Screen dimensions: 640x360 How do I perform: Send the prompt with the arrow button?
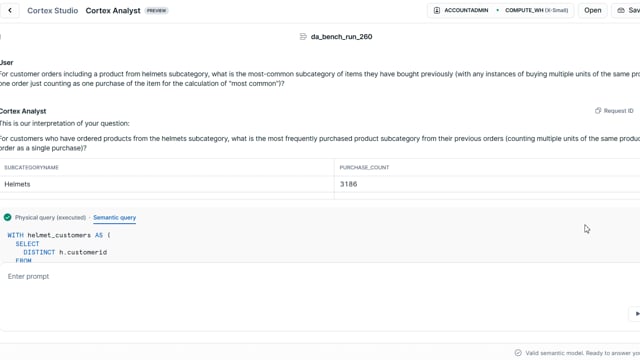635,314
